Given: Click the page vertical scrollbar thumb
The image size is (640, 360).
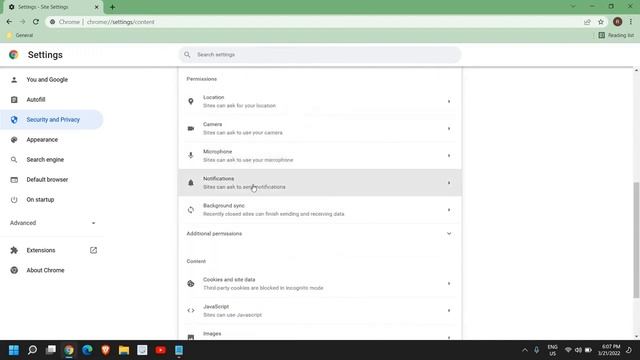Looking at the screenshot, I should coord(636,240).
